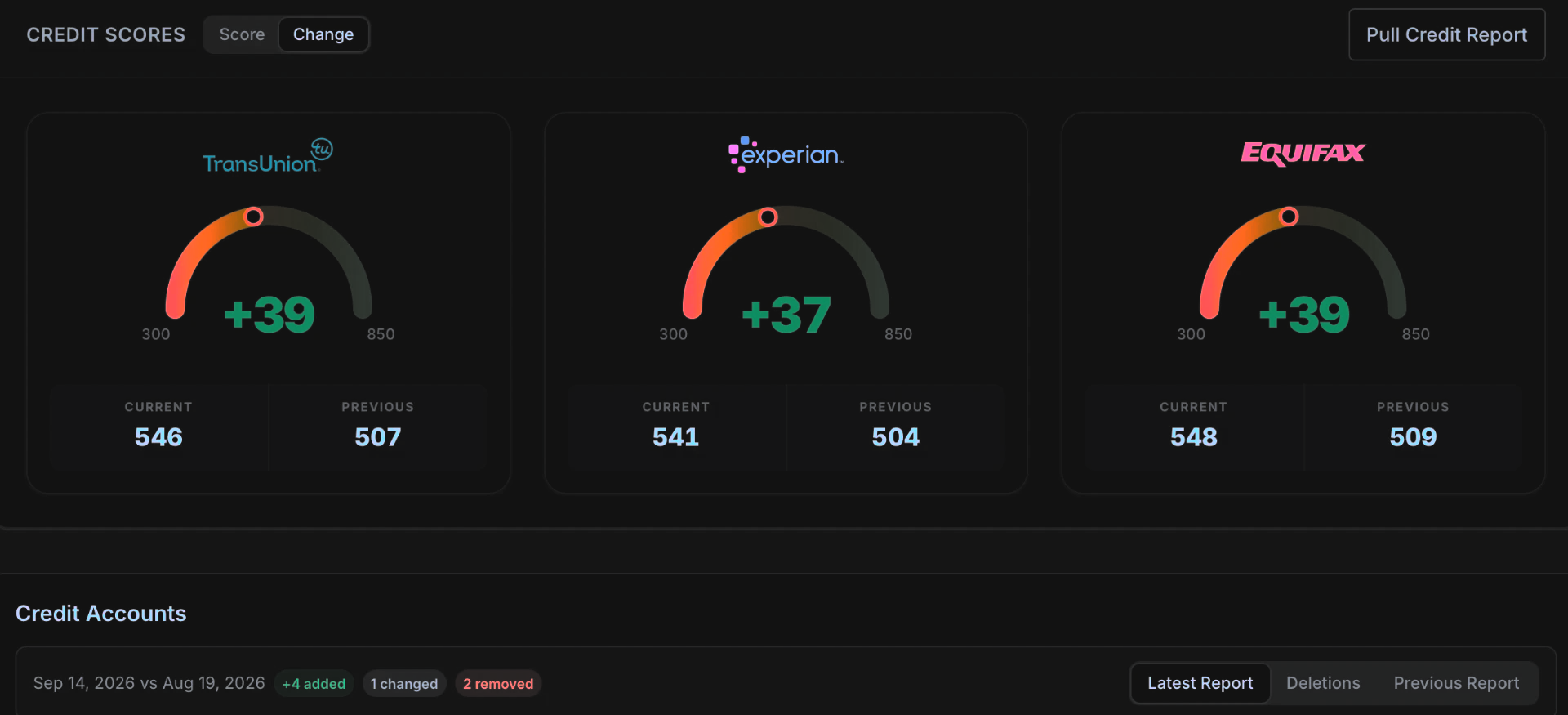Click the TransUnion +39 change value
Screen dimensions: 1568x715
(269, 315)
